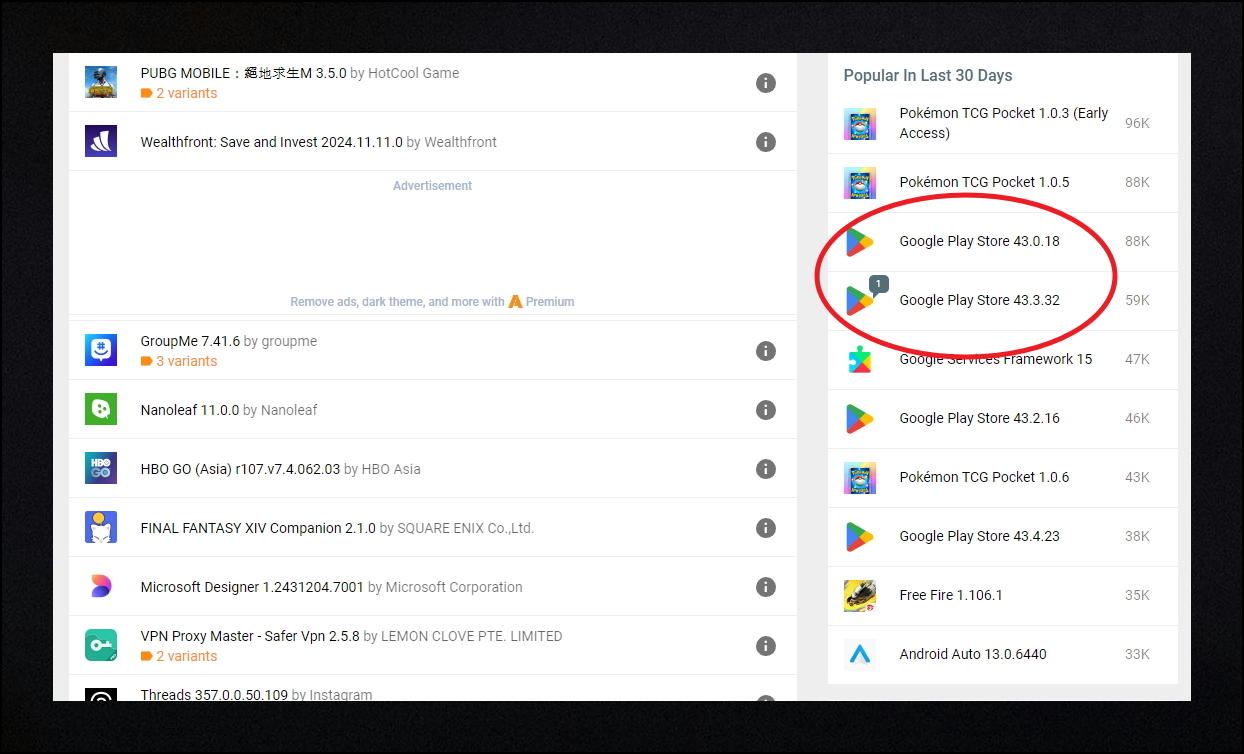Image resolution: width=1244 pixels, height=754 pixels.
Task: Open info icon for Nanoleaf 11.0.0
Action: coord(766,410)
